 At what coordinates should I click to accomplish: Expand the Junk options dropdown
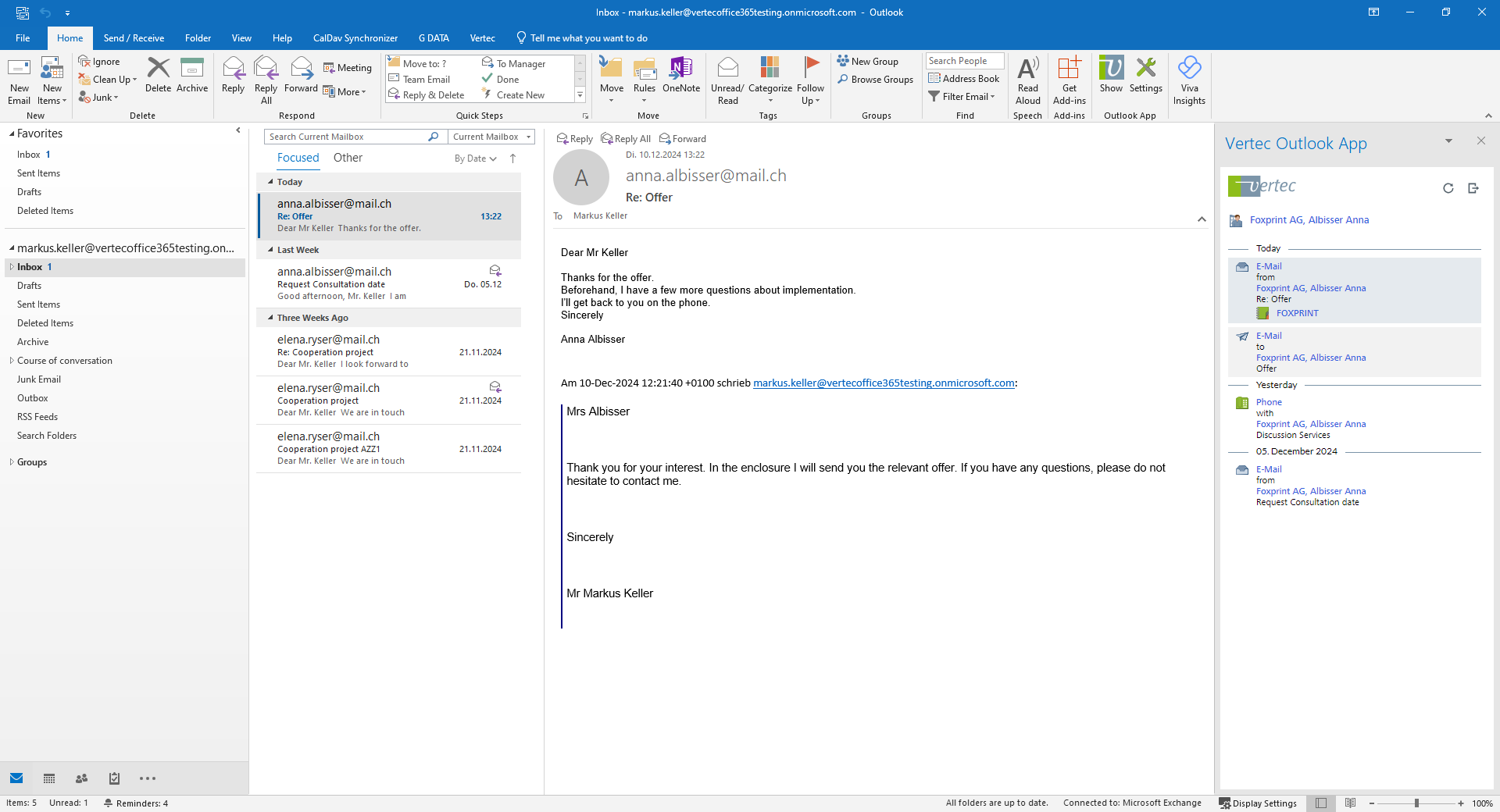click(x=113, y=98)
